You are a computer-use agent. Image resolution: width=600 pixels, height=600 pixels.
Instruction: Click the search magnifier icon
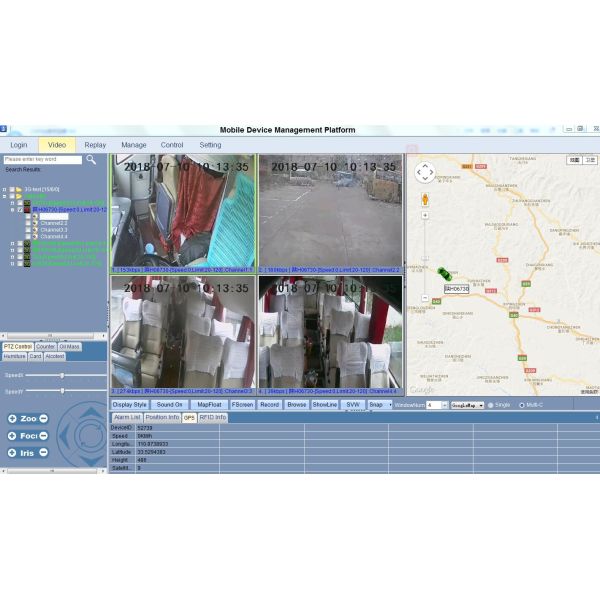(91, 159)
